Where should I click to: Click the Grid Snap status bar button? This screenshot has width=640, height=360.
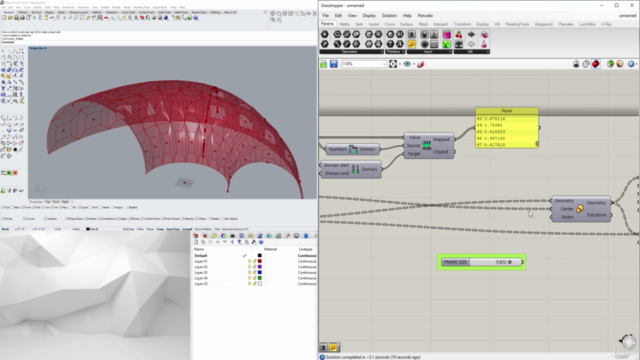tap(128, 229)
